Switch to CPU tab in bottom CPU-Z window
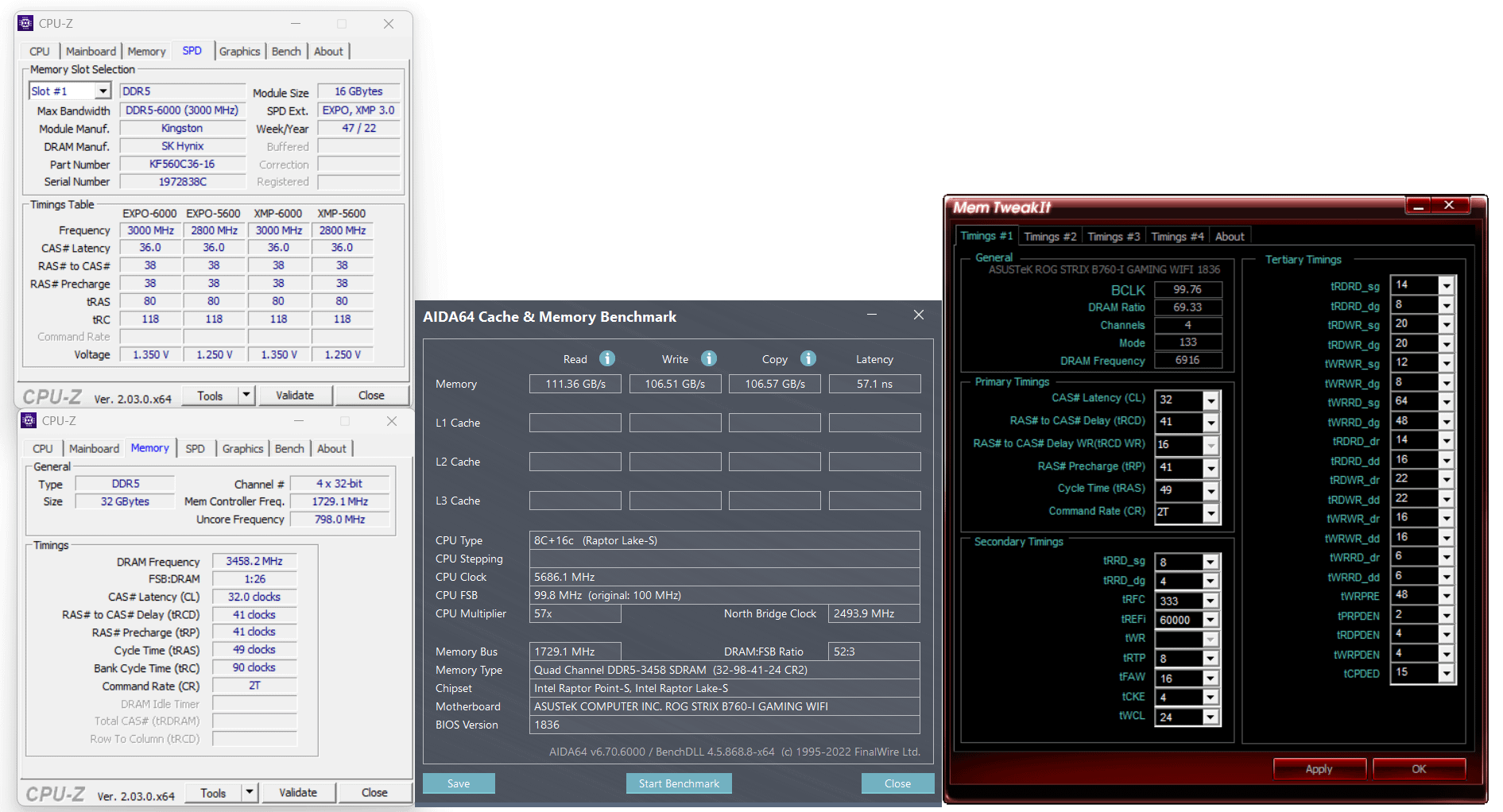This screenshot has height=812, width=1503. 43,448
